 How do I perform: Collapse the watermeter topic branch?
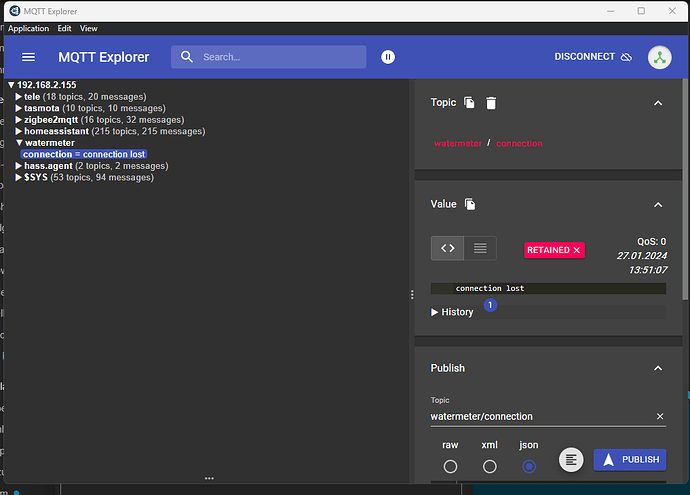[19, 143]
